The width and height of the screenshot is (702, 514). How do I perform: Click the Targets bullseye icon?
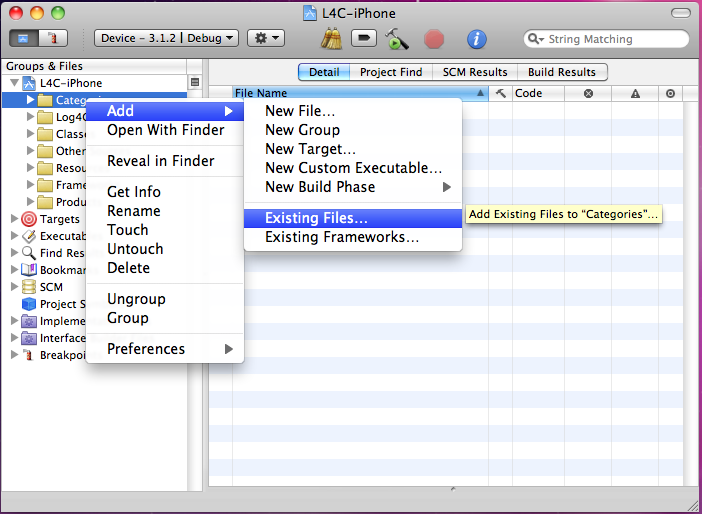29,219
